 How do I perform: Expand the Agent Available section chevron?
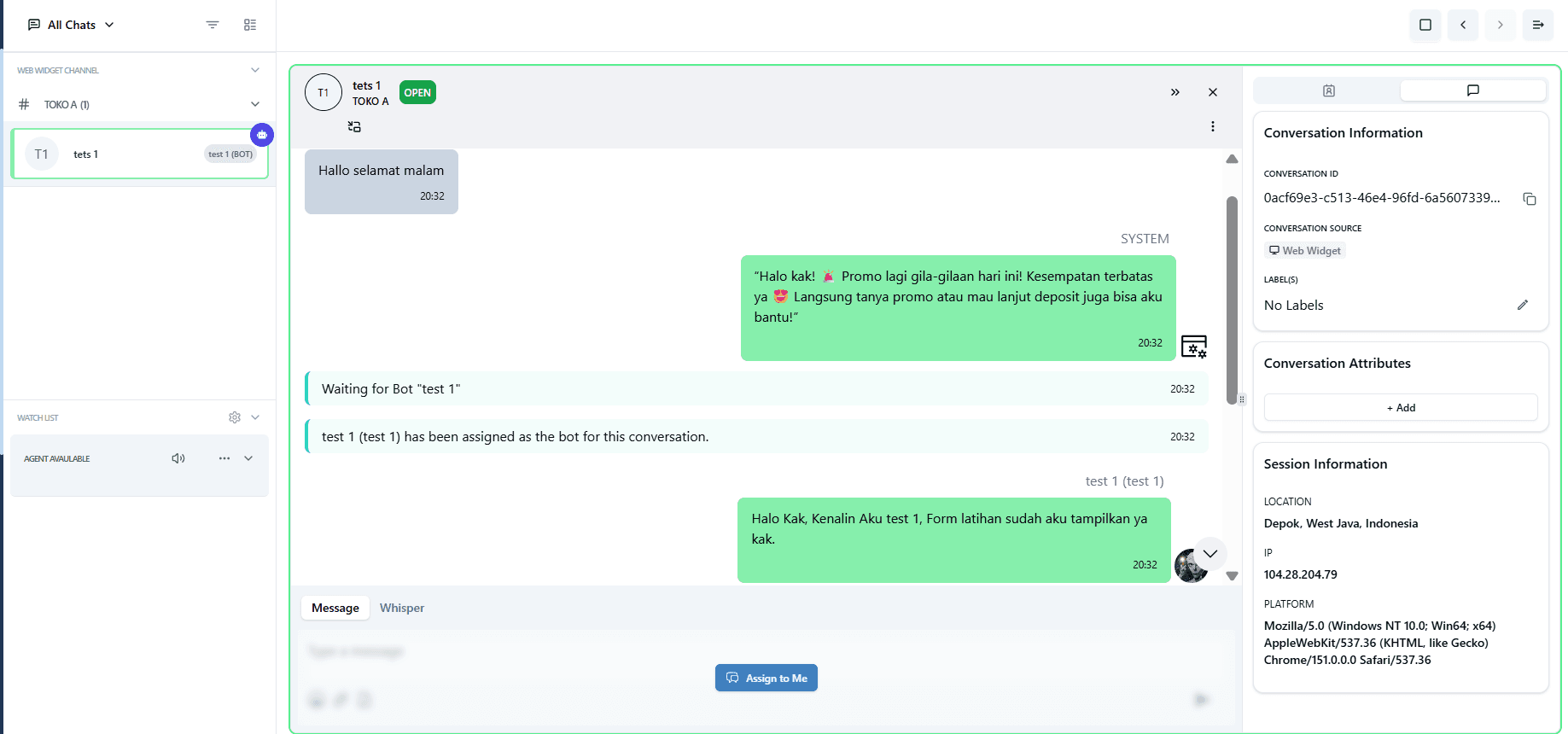pyautogui.click(x=248, y=458)
